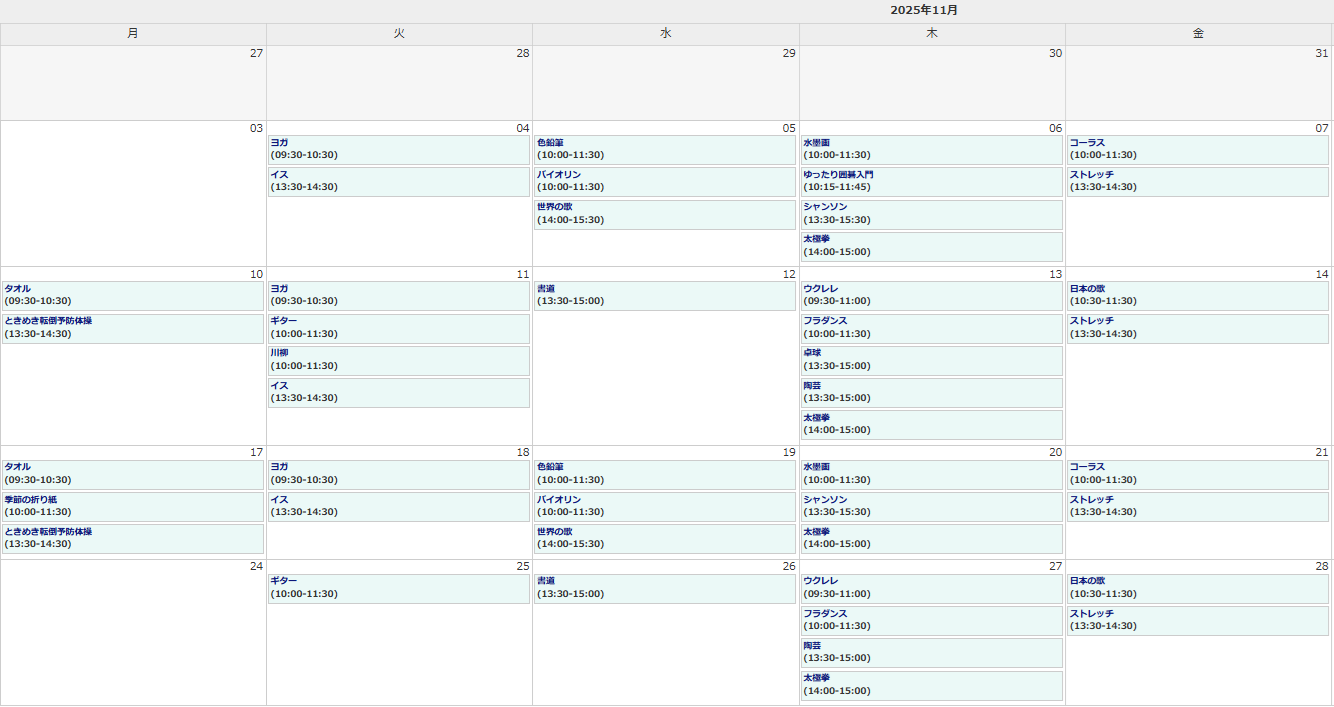Screen dimensions: 1334x707
Task: Select the 世界の歌 class on the 5th
Action: [x=664, y=214]
